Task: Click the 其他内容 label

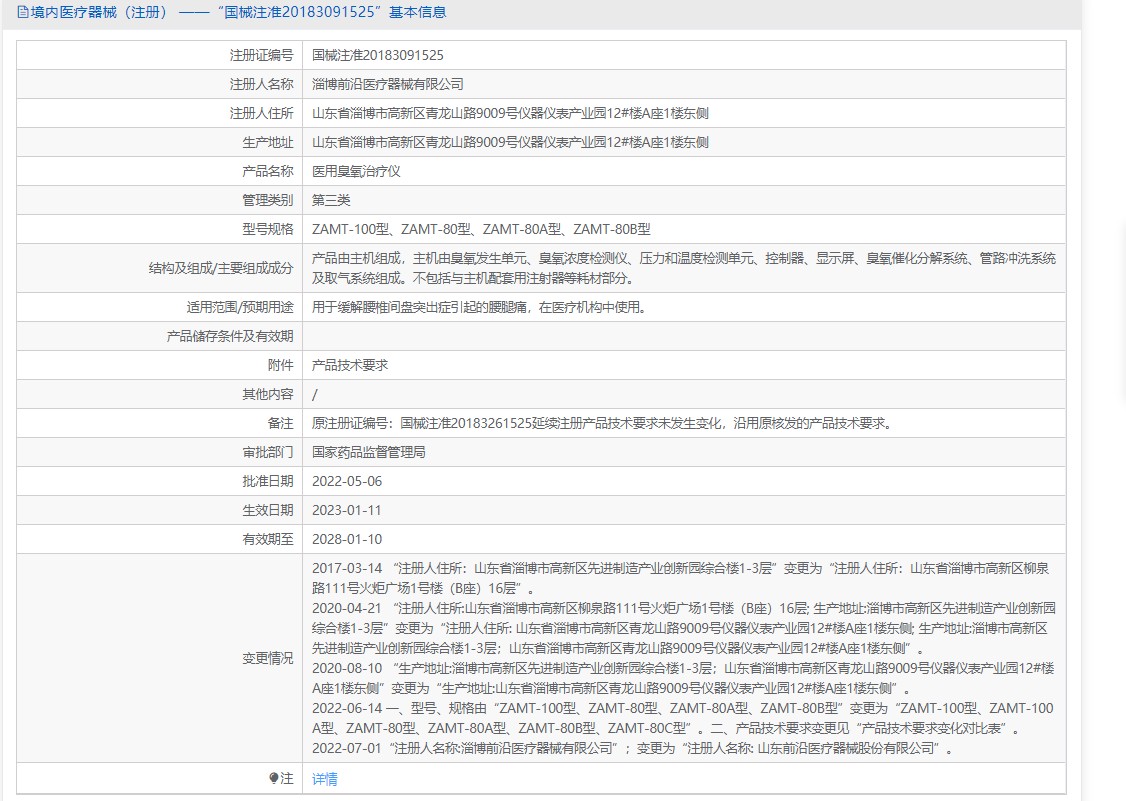Action: [x=268, y=394]
